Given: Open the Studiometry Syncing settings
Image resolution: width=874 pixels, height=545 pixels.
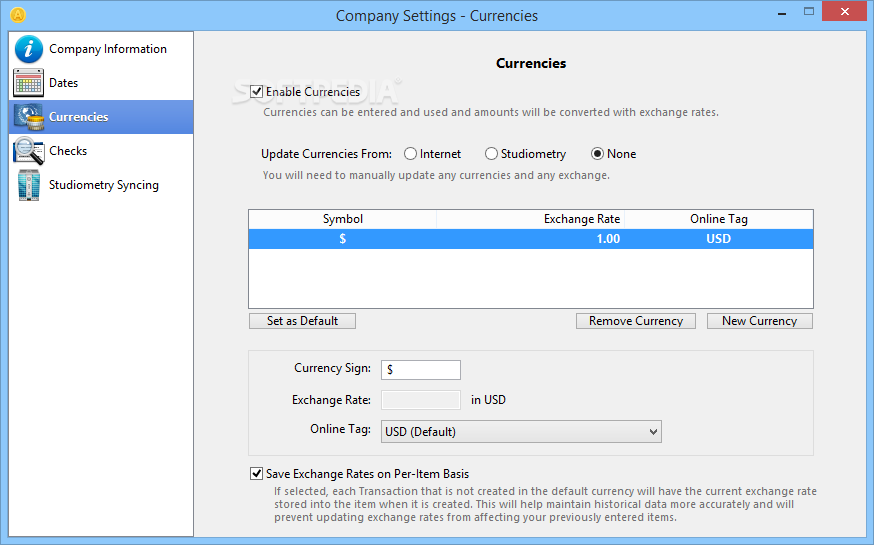Looking at the screenshot, I should coord(101,185).
